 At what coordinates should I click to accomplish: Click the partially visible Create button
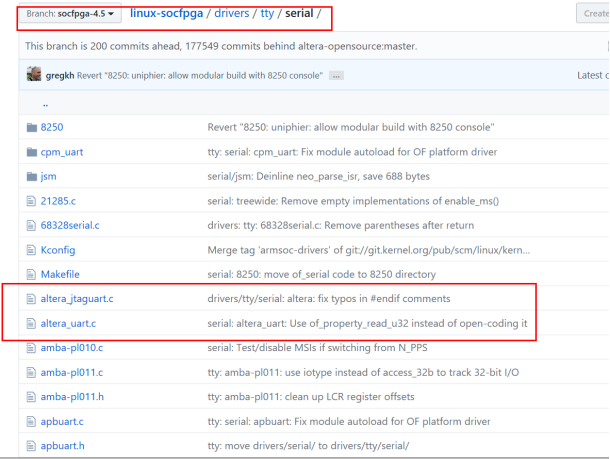point(593,13)
